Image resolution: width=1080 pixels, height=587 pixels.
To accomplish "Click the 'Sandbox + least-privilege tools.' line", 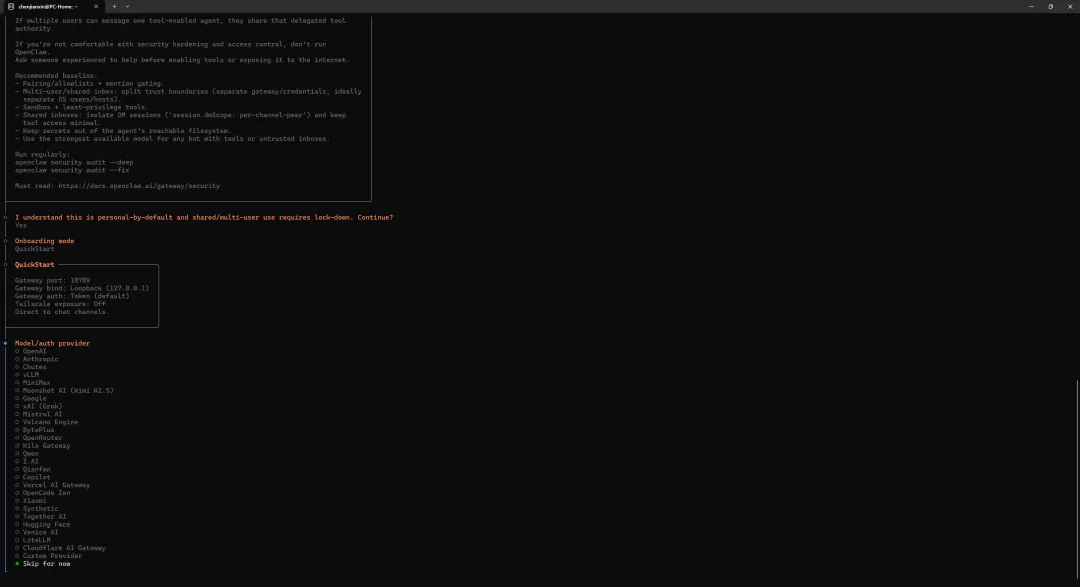I will coord(81,107).
